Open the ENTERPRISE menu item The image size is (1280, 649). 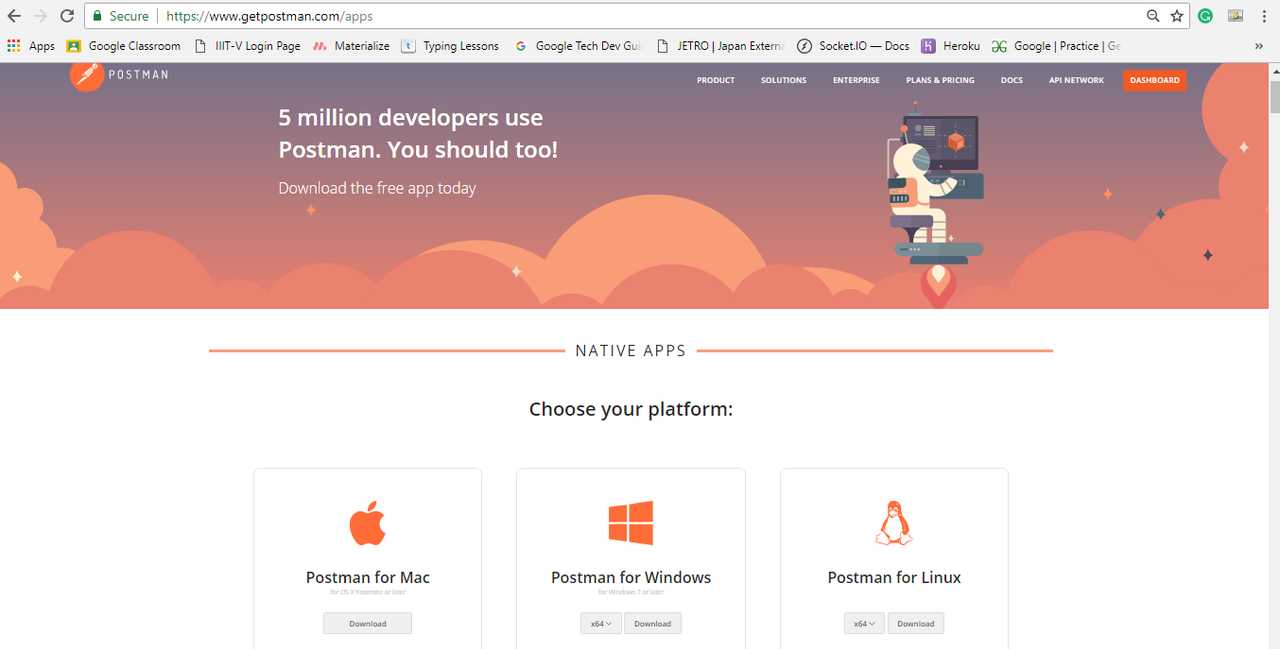pos(856,80)
